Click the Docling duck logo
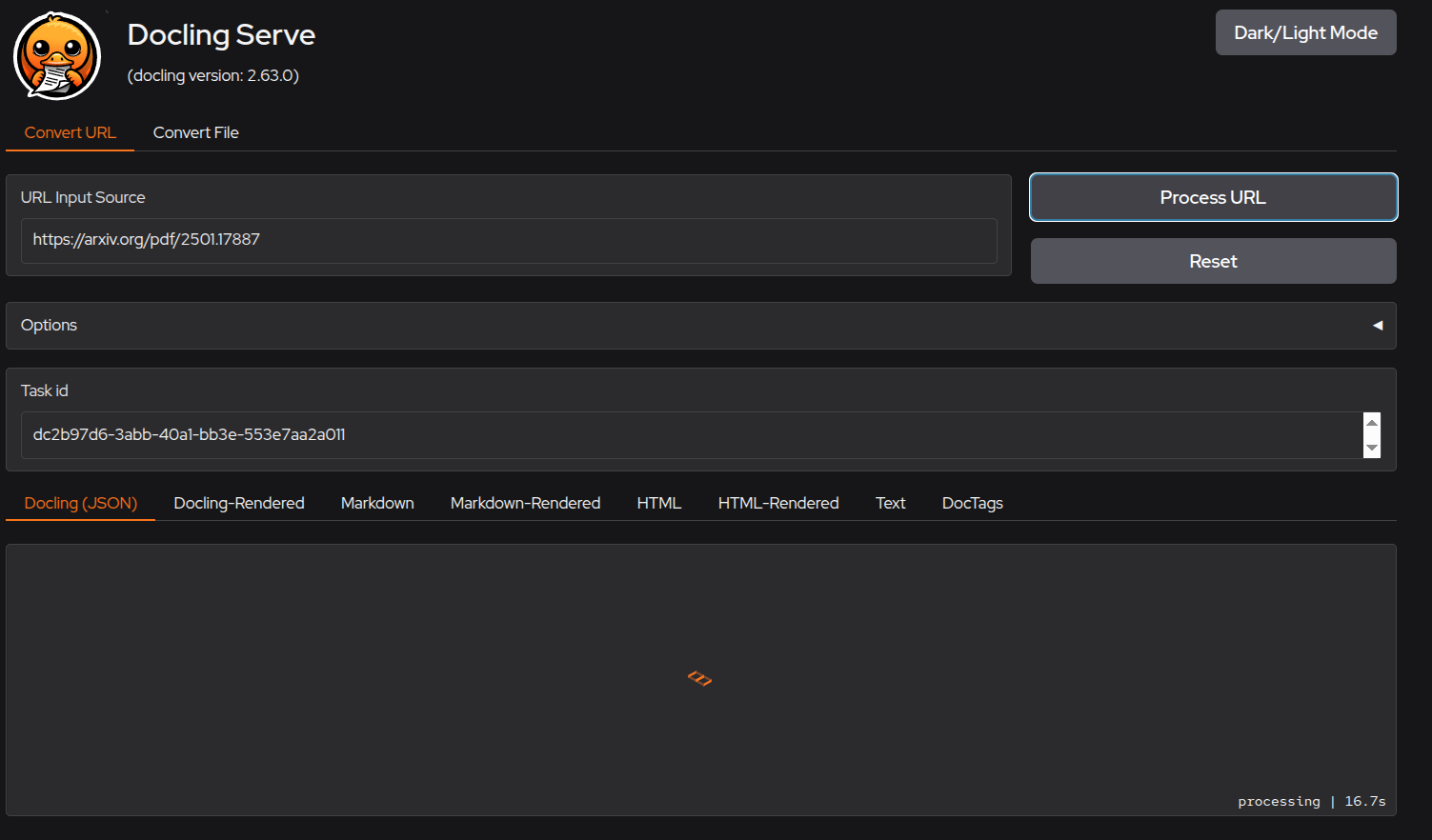The height and width of the screenshot is (840, 1432). [x=57, y=56]
